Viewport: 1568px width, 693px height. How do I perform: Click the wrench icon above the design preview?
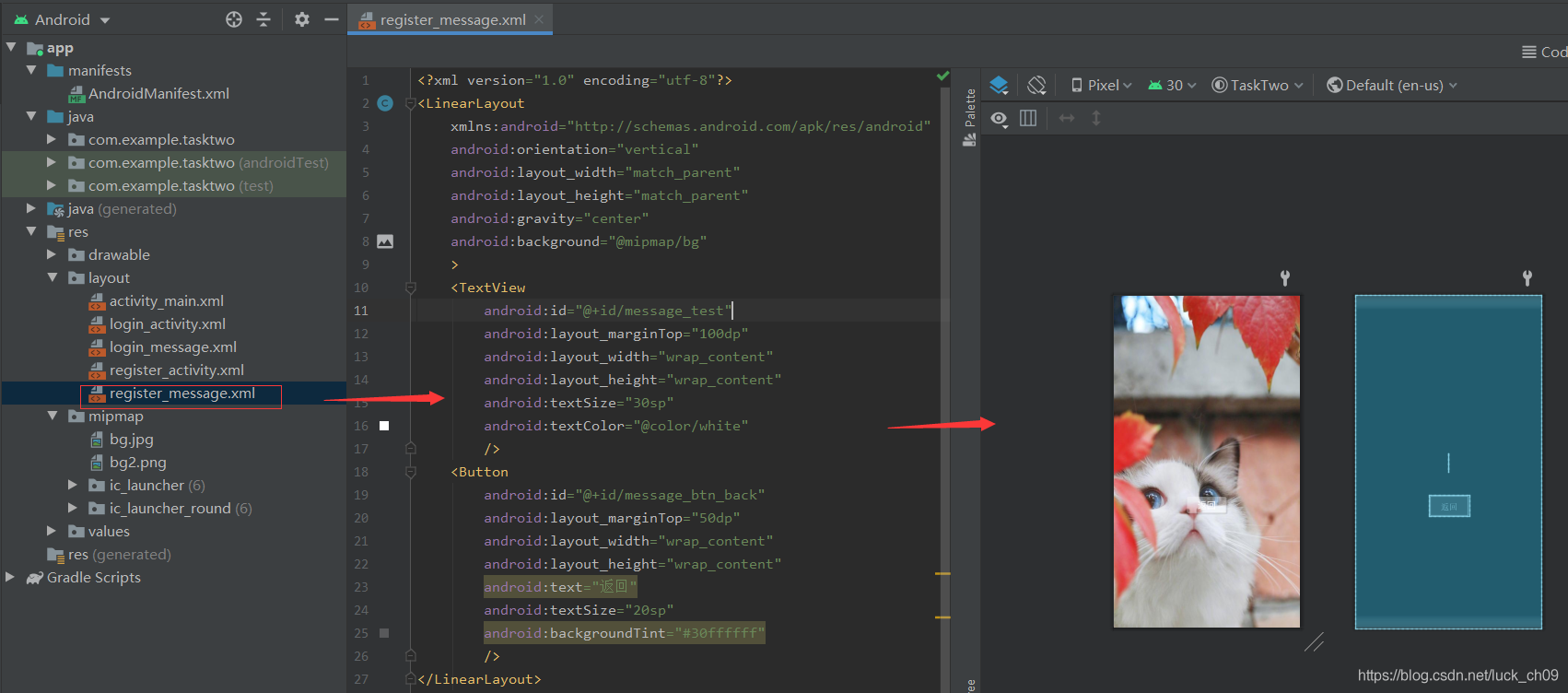click(x=1285, y=277)
